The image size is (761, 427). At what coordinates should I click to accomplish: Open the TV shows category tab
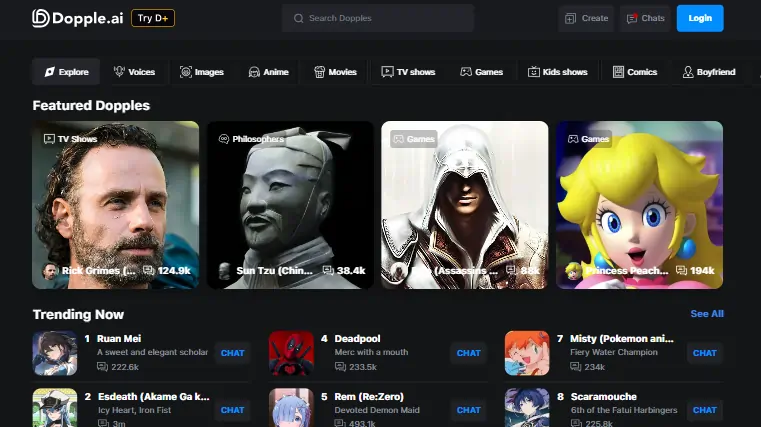tap(408, 72)
